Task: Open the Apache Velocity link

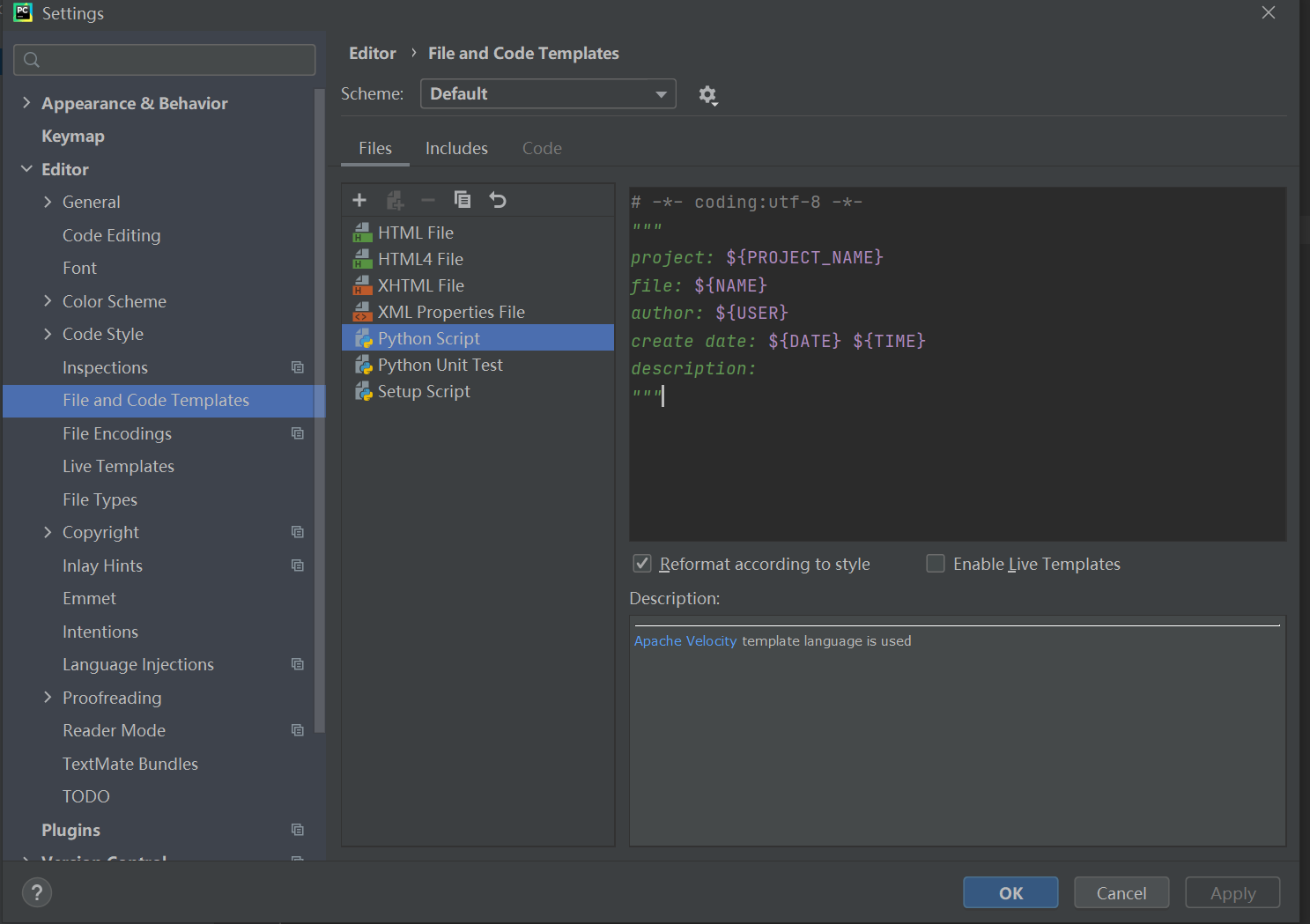Action: tap(685, 641)
